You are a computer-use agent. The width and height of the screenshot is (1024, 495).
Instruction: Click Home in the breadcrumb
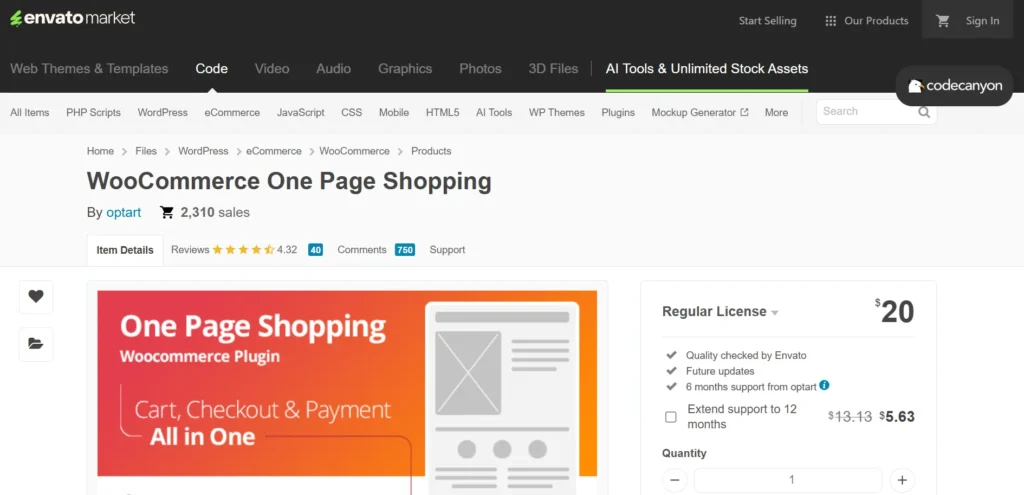100,151
